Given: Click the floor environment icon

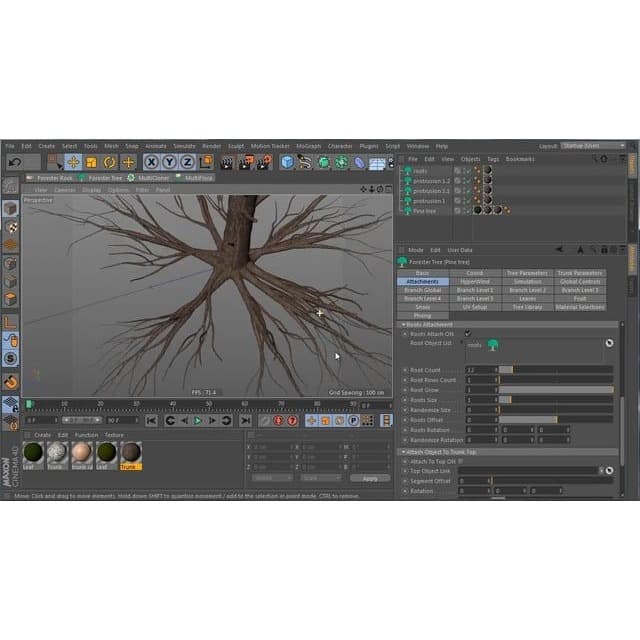Looking at the screenshot, I should pos(377,163).
